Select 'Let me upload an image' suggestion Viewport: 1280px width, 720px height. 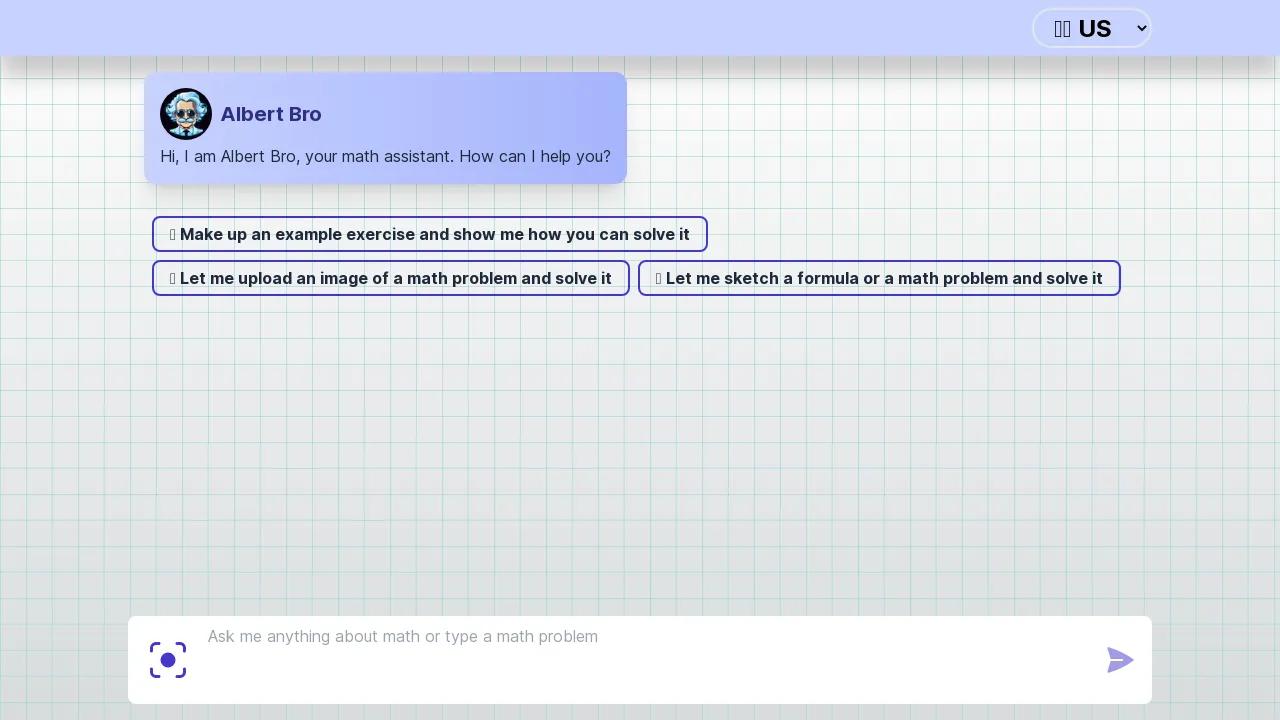pos(391,278)
